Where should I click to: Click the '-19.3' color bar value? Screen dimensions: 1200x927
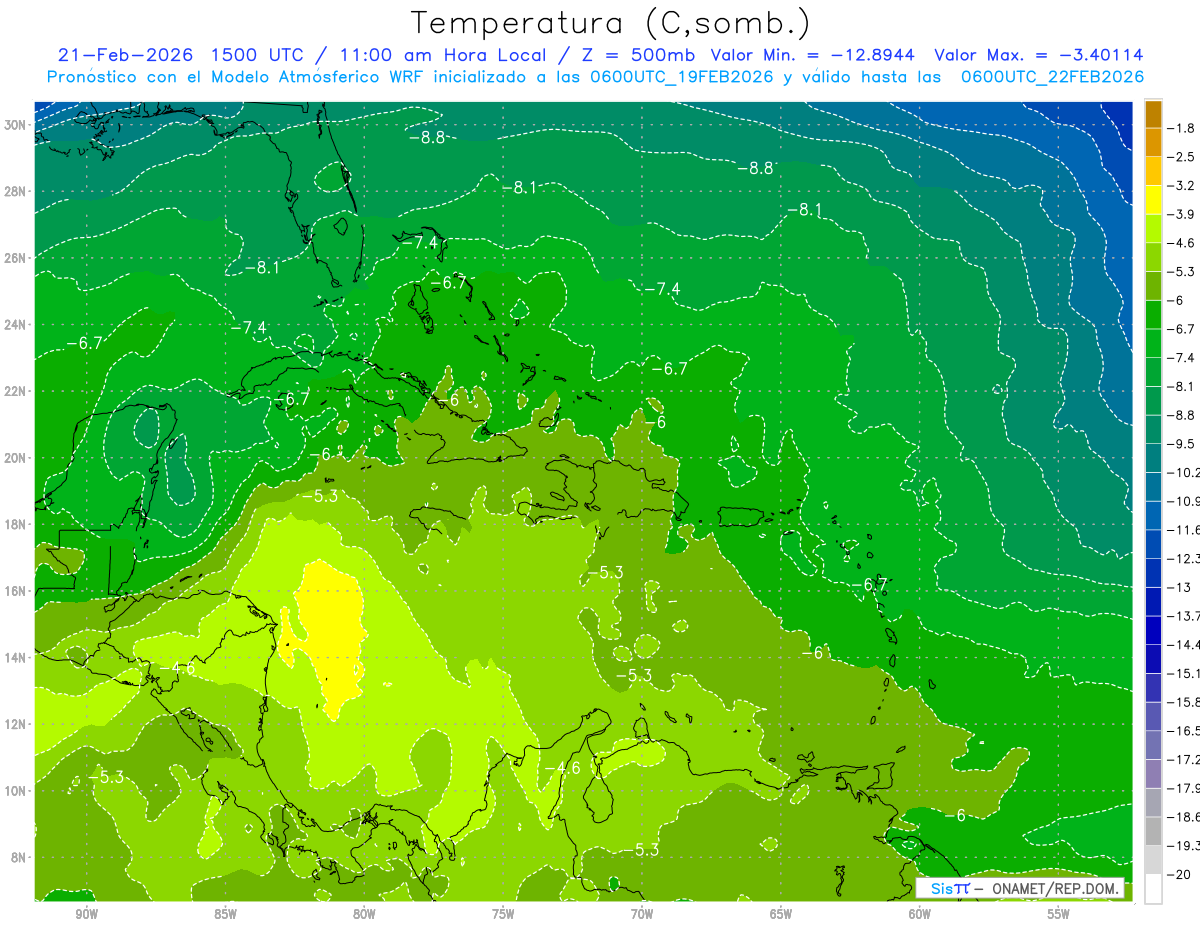click(x=1184, y=846)
